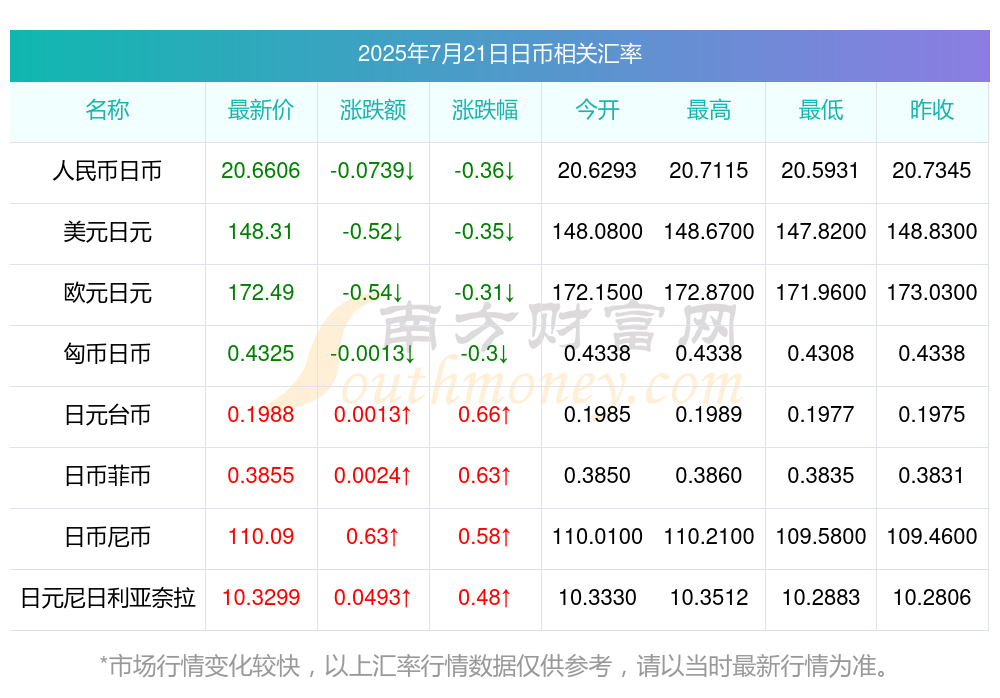Click the 日币尼币 row name
1000x698 pixels.
(x=107, y=537)
